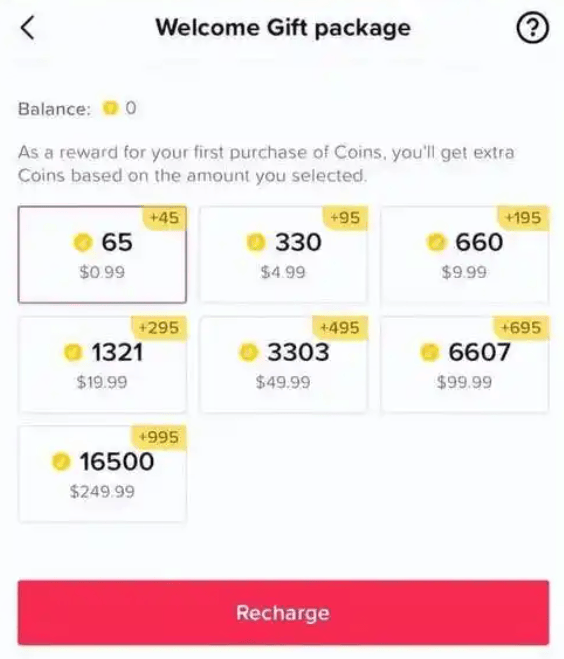Pick the 16500 coins $249.99 package
Image resolution: width=564 pixels, height=659 pixels.
point(102,474)
